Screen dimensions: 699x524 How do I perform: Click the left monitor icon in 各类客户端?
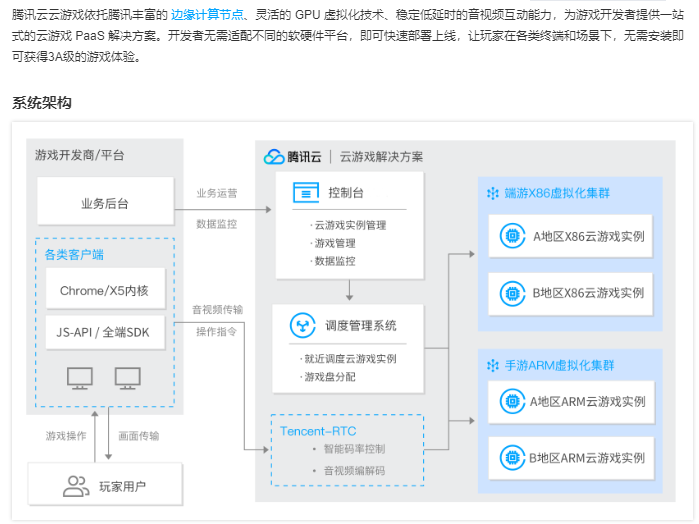coord(80,378)
